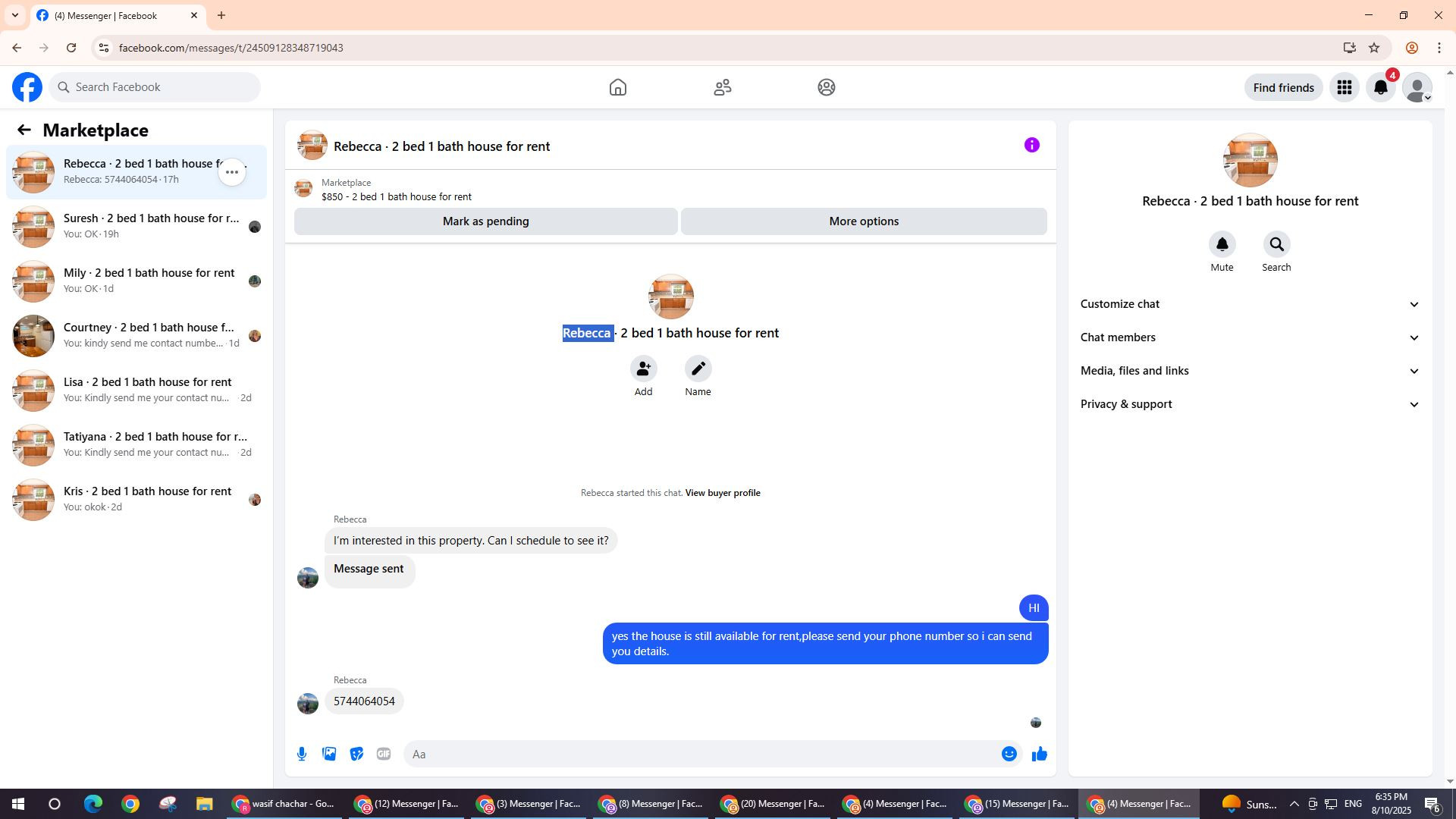1456x819 pixels.
Task: Expand the Chat members section
Action: point(1250,337)
